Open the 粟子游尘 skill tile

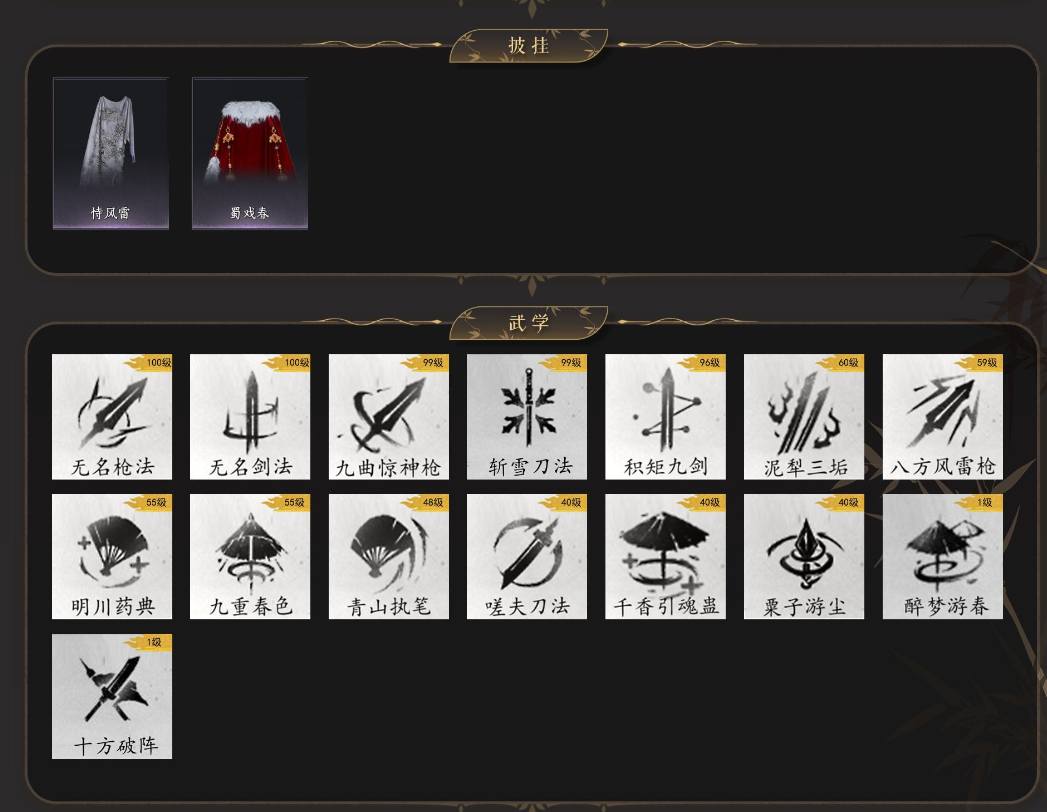tap(804, 556)
